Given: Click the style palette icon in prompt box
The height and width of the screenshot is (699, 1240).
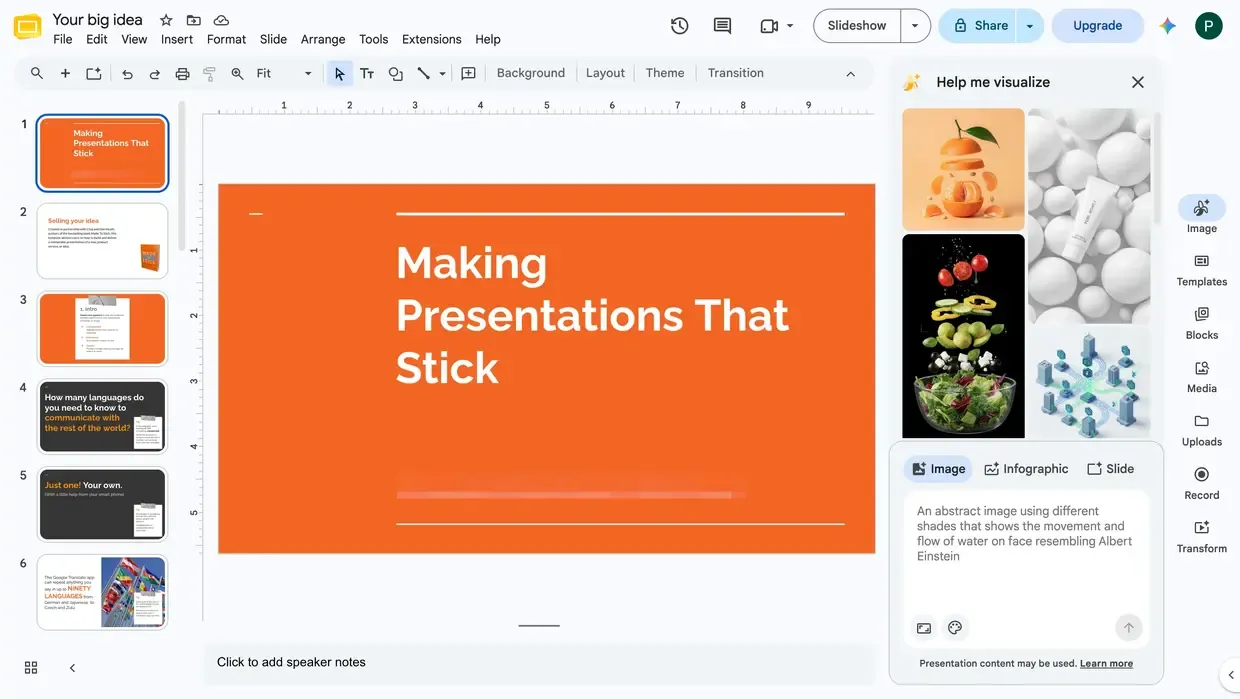Looking at the screenshot, I should [x=955, y=628].
